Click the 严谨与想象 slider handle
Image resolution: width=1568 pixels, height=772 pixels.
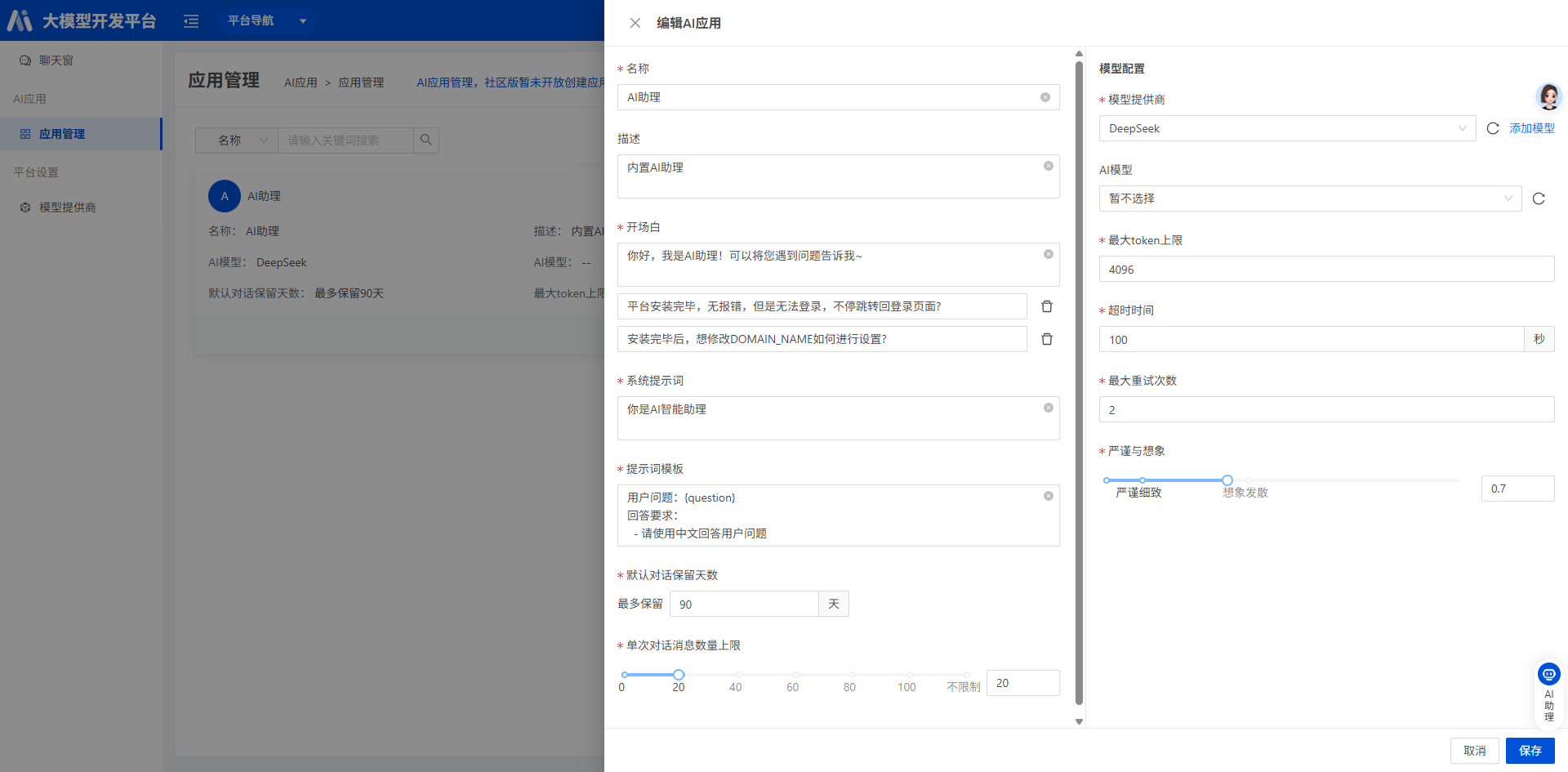[x=1227, y=480]
